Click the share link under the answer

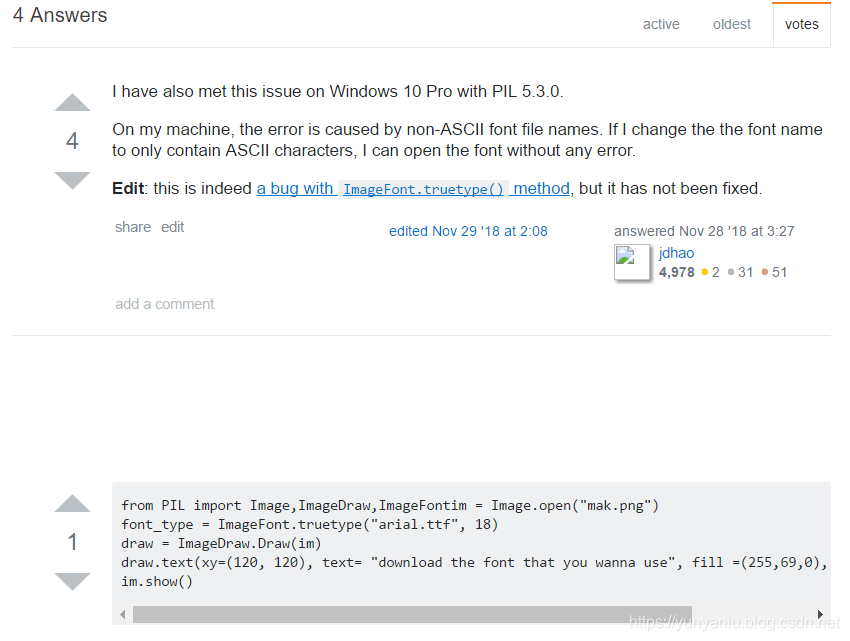pos(132,227)
